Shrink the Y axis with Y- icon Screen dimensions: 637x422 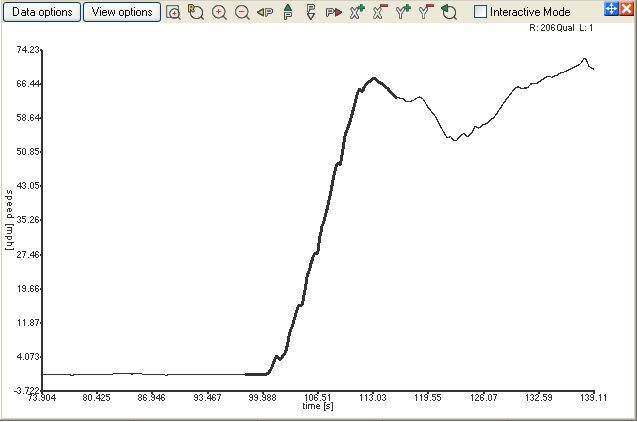425,13
